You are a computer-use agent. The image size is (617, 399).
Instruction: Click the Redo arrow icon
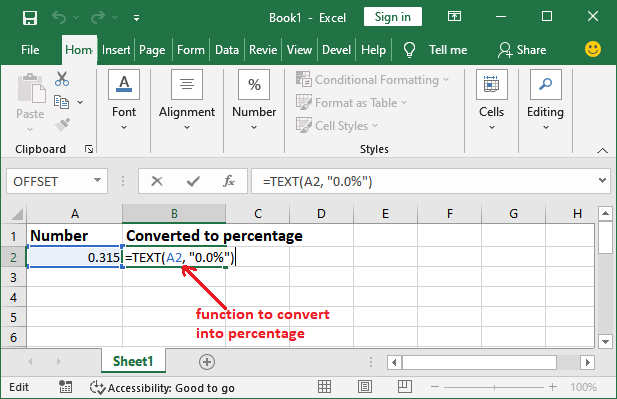pos(98,18)
